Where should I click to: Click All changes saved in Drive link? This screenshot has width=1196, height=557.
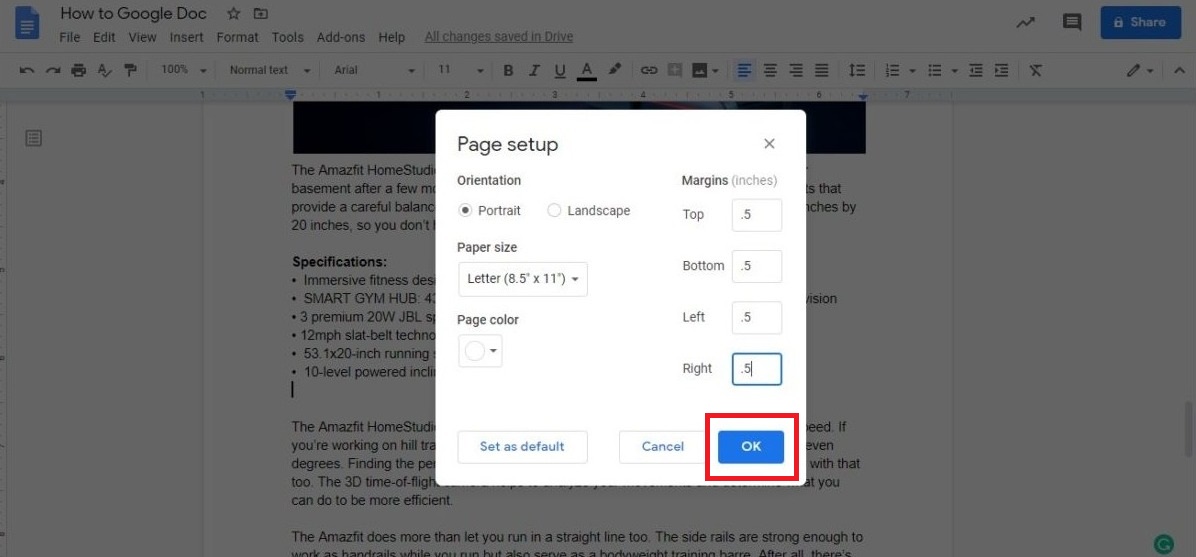499,37
